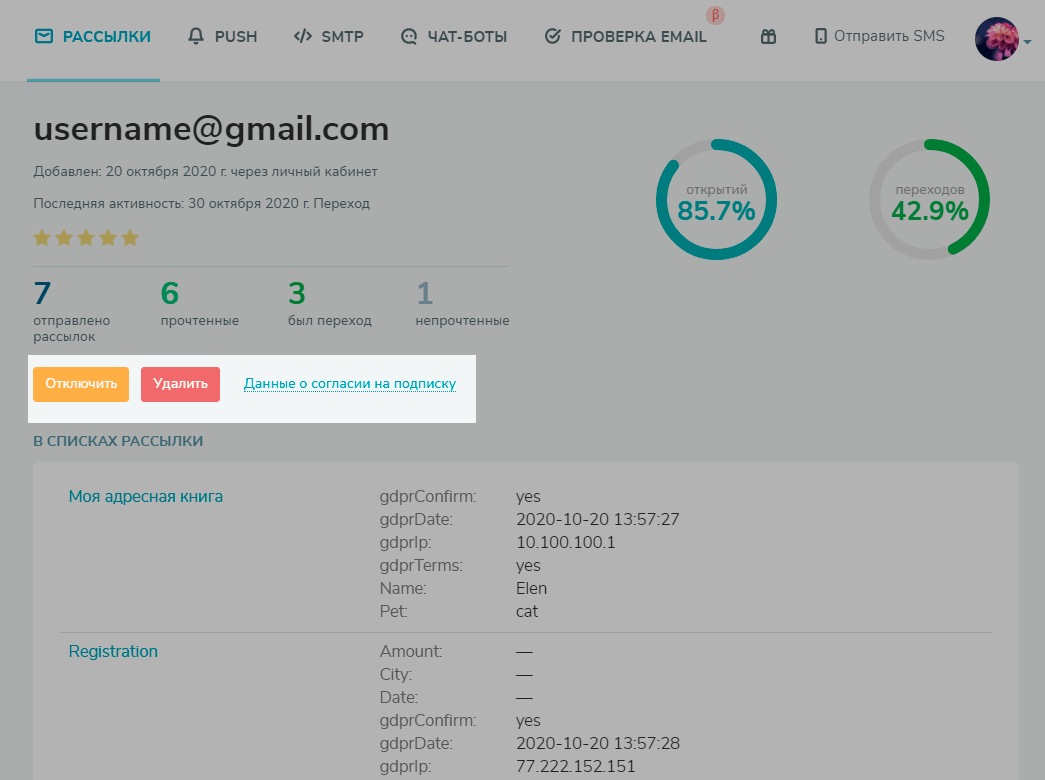This screenshot has height=780, width=1045.
Task: Click the beta badge above ПРОВЕРКА EMAIL
Action: [x=715, y=15]
